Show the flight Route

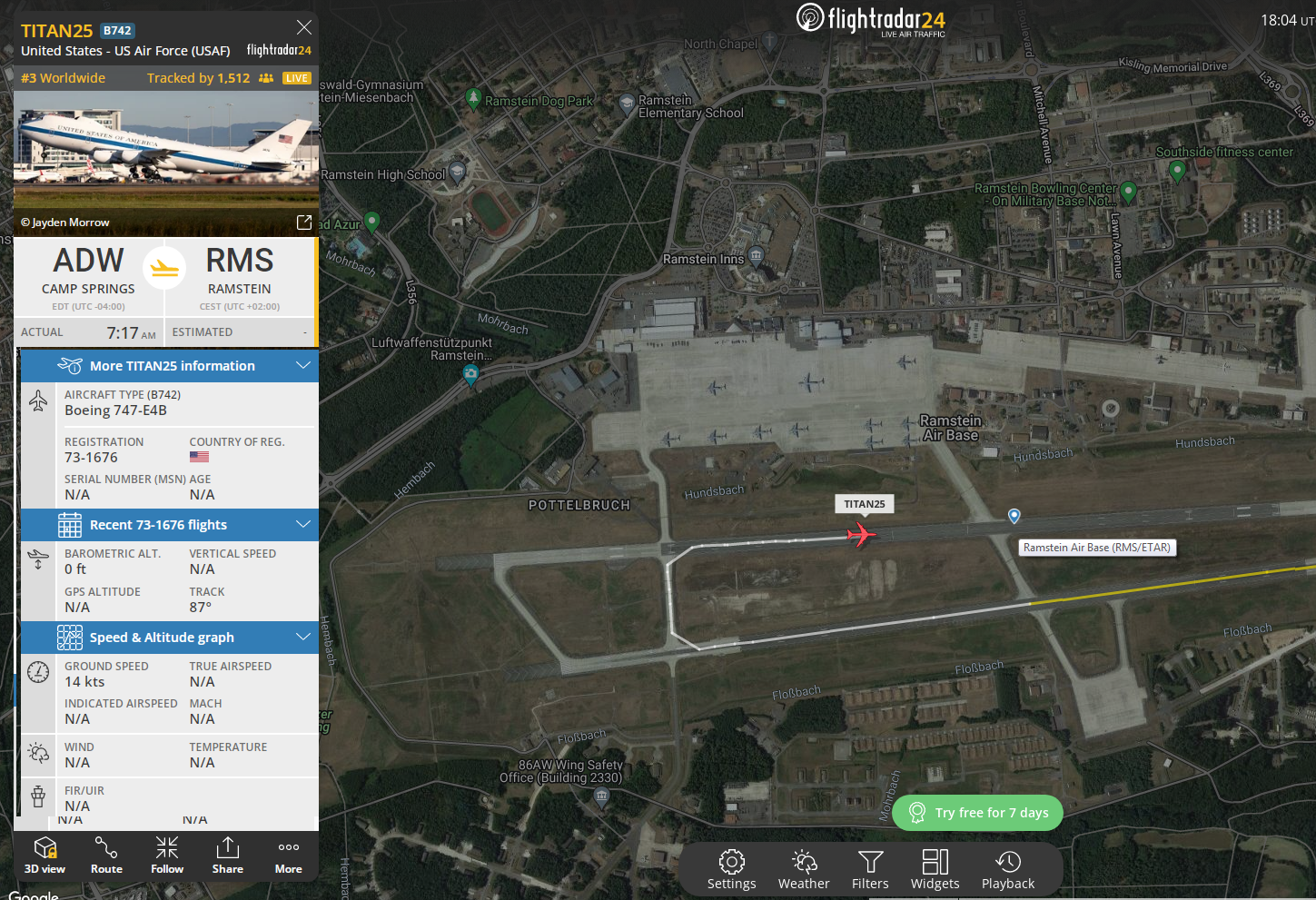pos(106,856)
